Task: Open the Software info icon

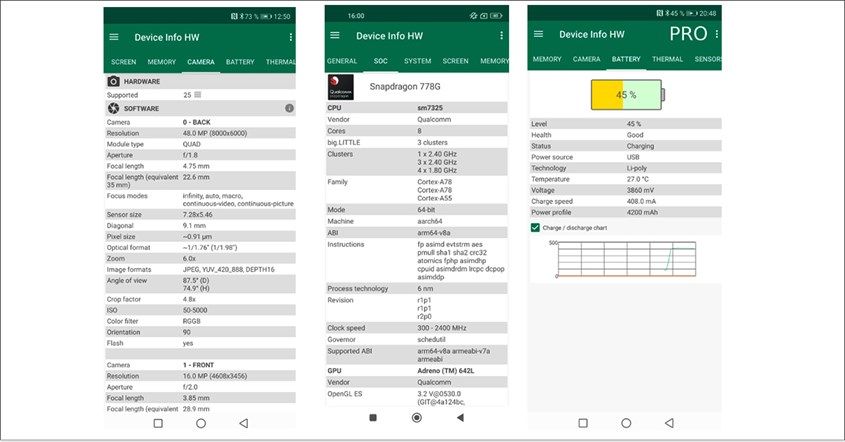Action: [x=289, y=108]
